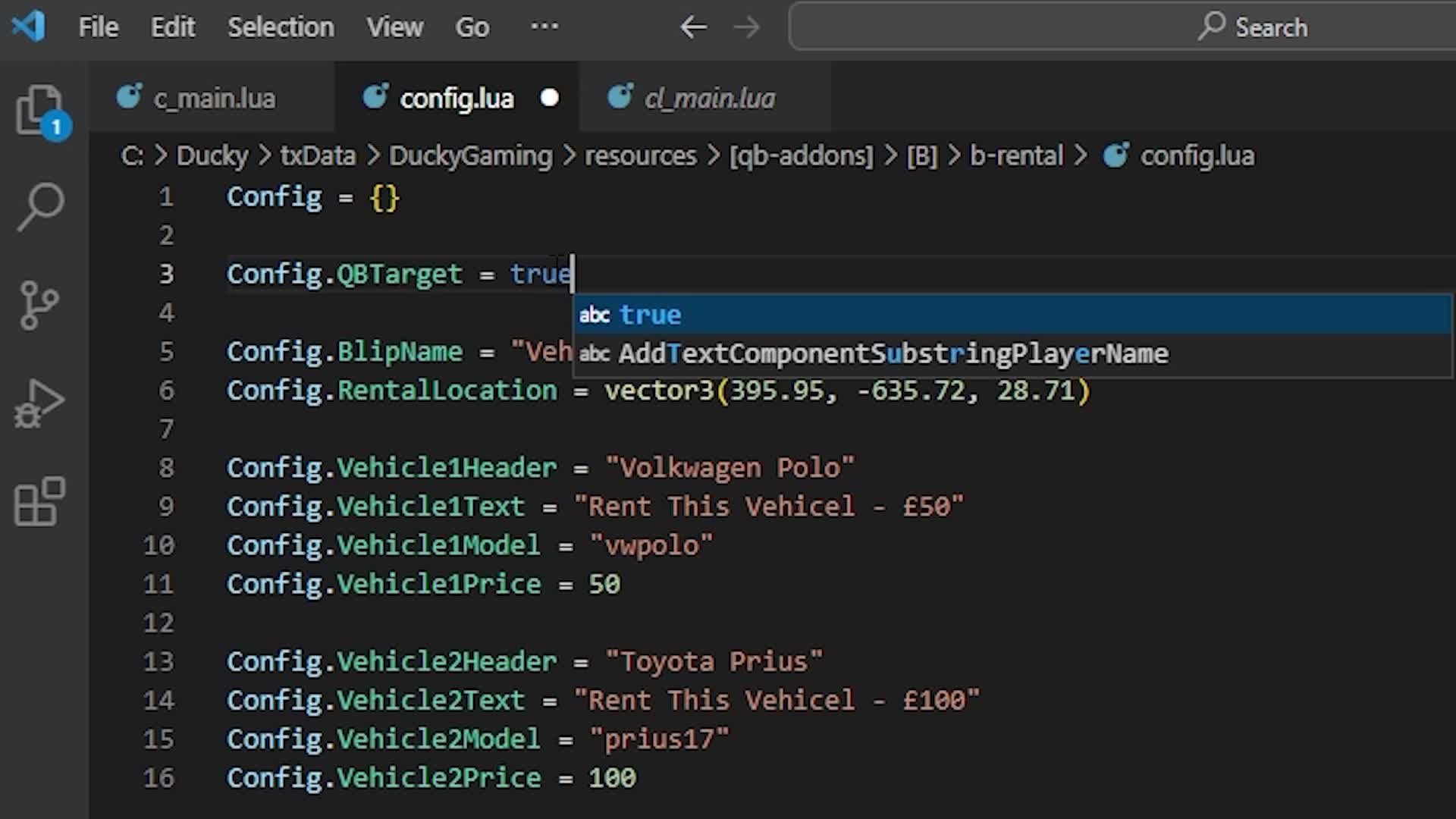Click the DuckyGaming breadcrumb link
Image resolution: width=1456 pixels, height=819 pixels.
pyautogui.click(x=470, y=156)
